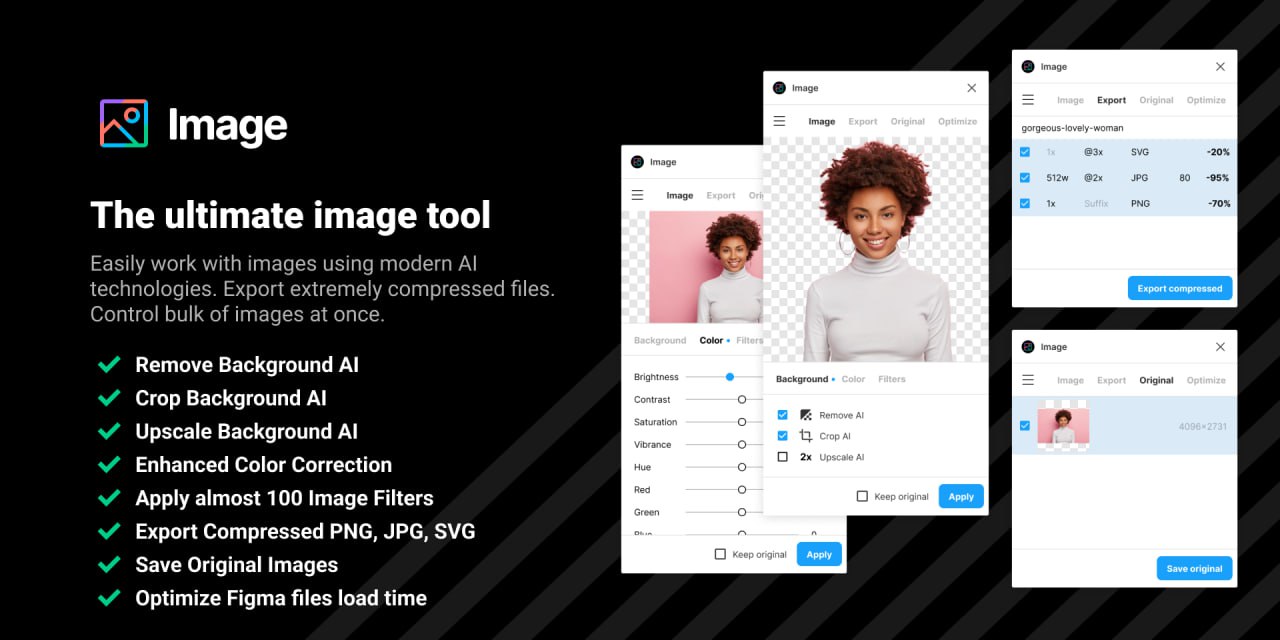The image size is (1280, 640).
Task: Open the SVG format dropdown
Action: 1140,152
